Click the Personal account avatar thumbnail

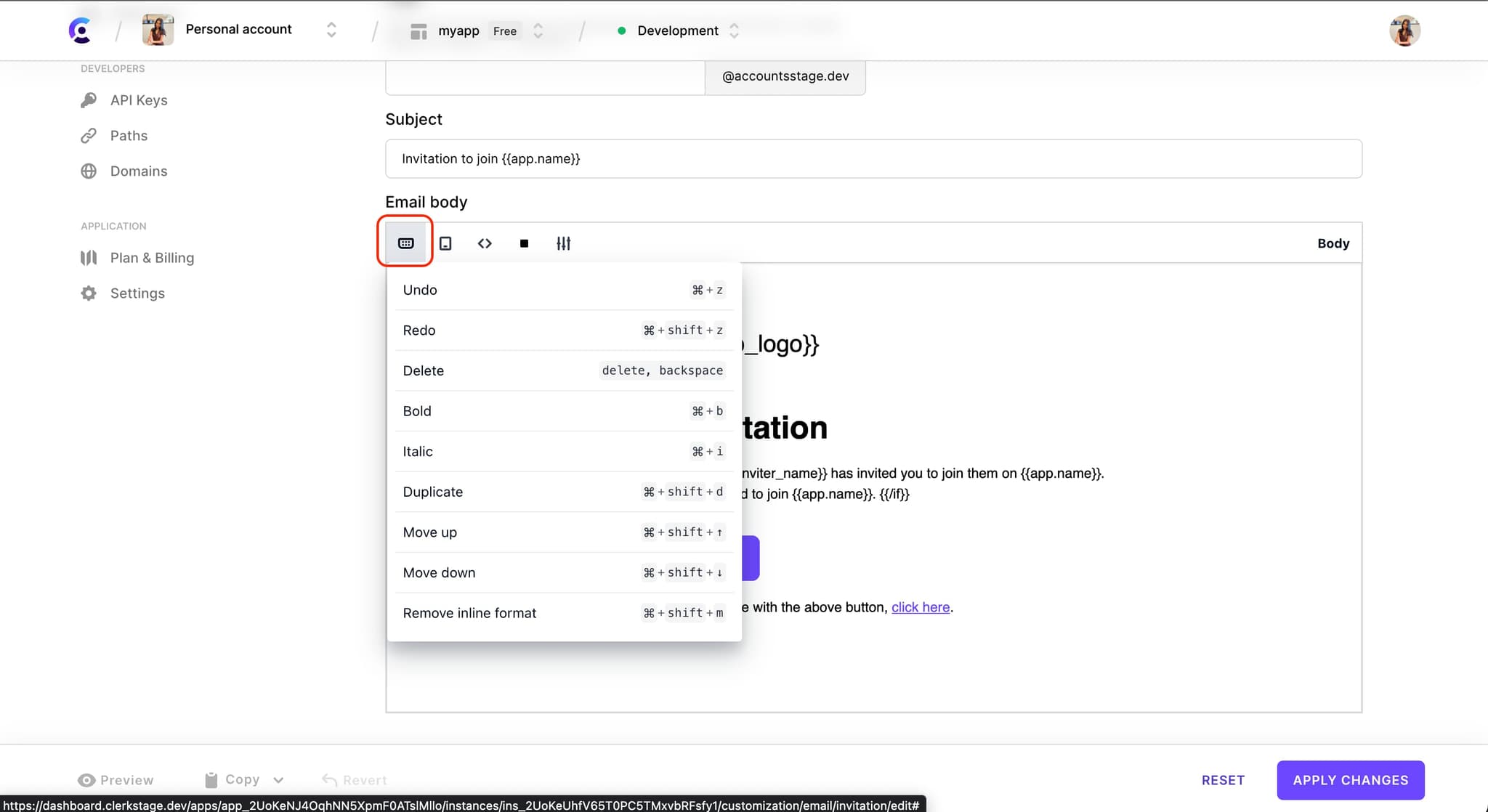(x=158, y=30)
